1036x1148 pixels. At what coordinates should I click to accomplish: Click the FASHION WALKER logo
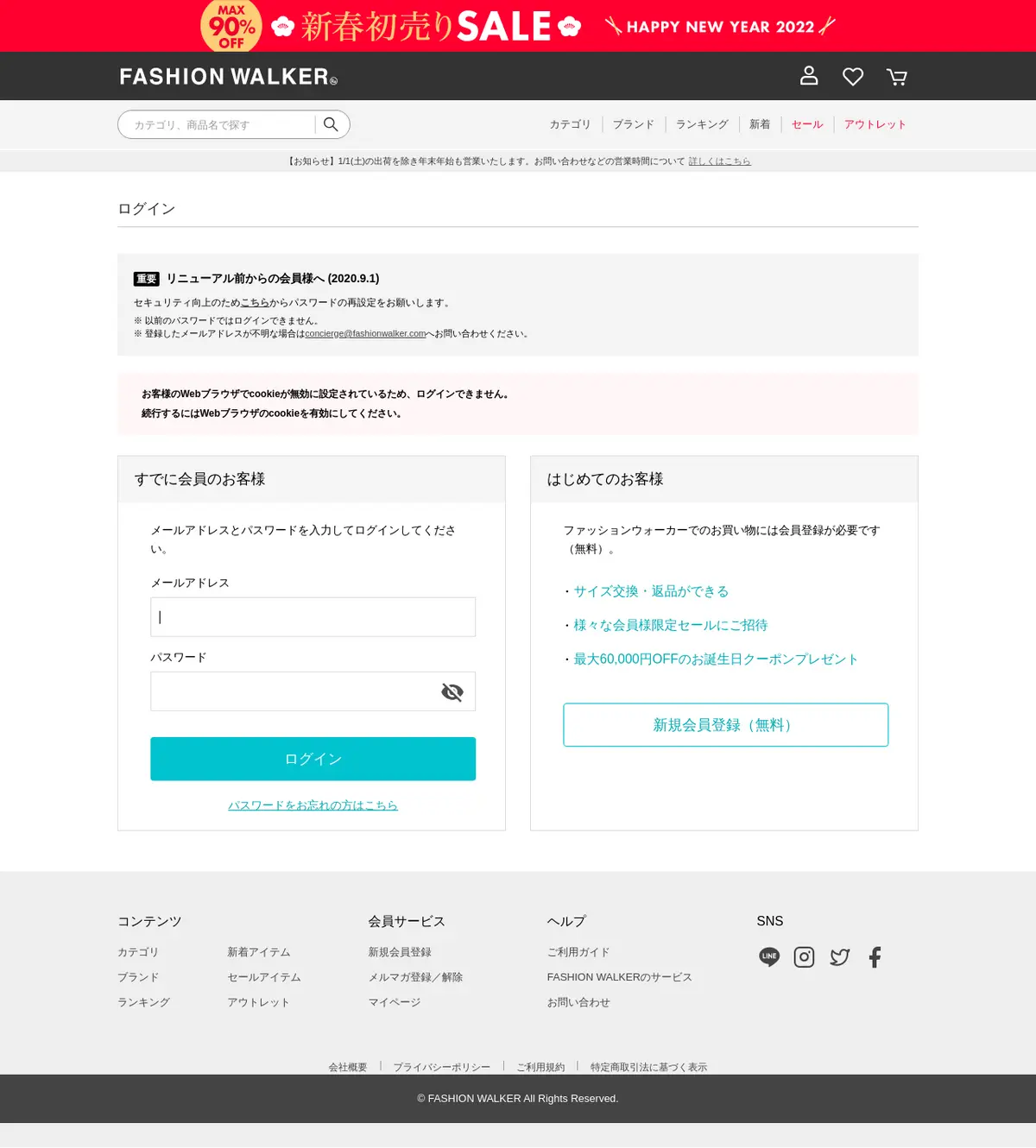[x=229, y=77]
